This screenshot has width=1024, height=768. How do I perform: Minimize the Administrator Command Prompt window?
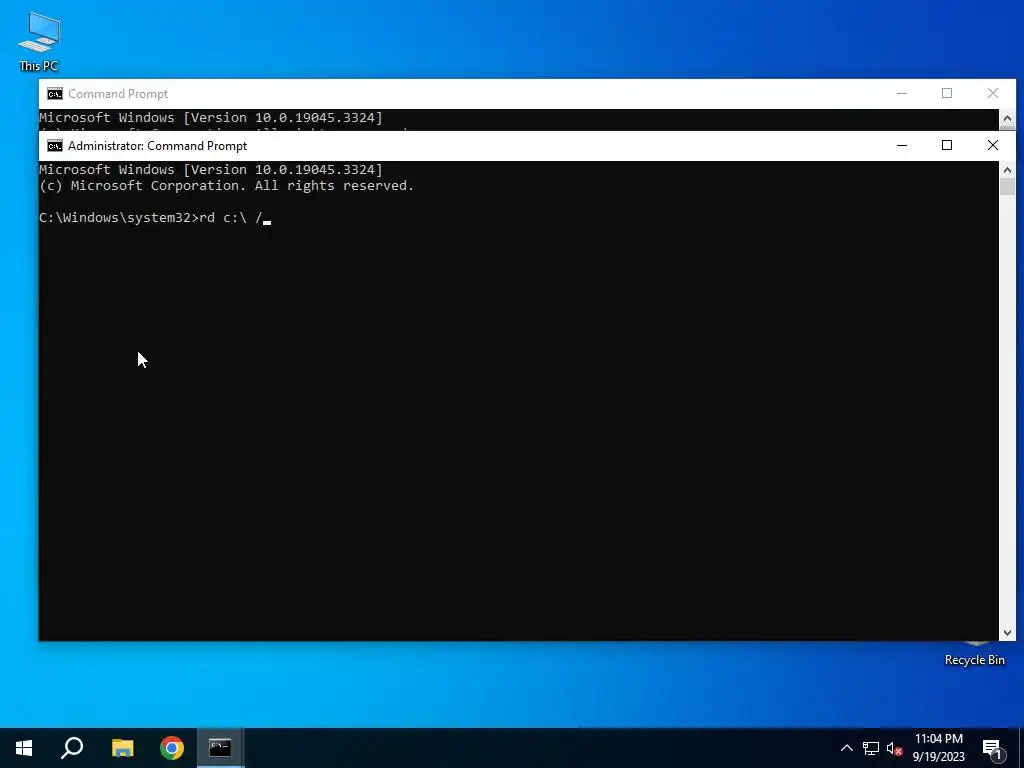tap(902, 146)
